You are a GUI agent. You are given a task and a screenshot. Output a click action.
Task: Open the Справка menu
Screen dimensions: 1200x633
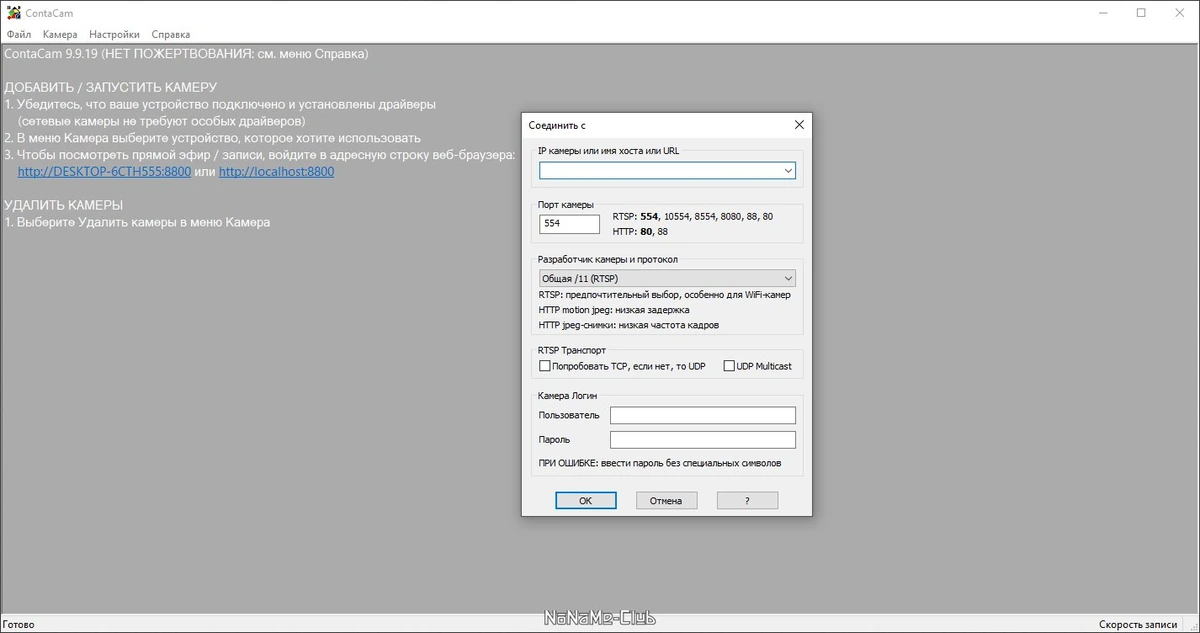pyautogui.click(x=171, y=34)
